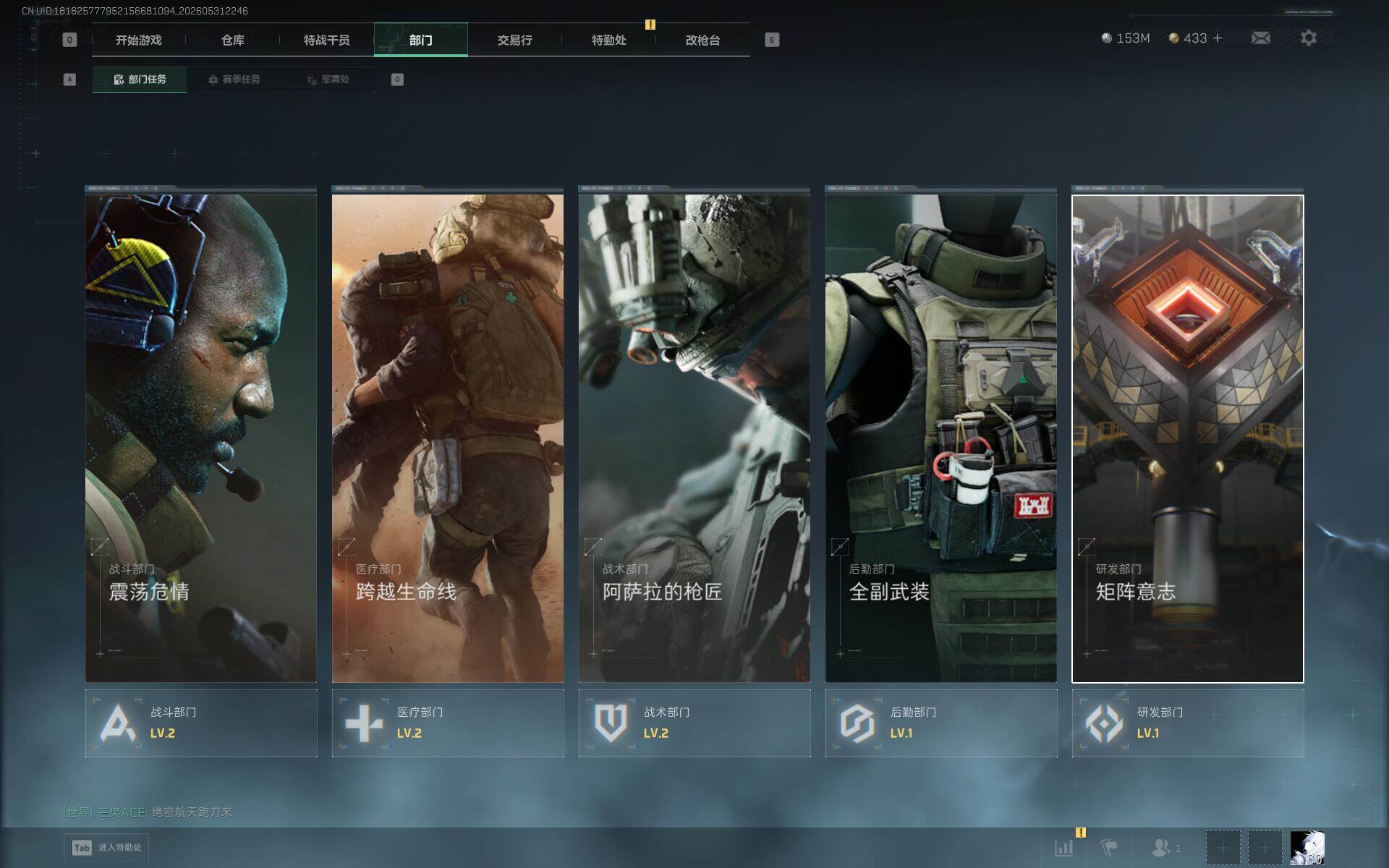Open the 仓库 tab
Image resolution: width=1389 pixels, height=868 pixels.
[233, 40]
